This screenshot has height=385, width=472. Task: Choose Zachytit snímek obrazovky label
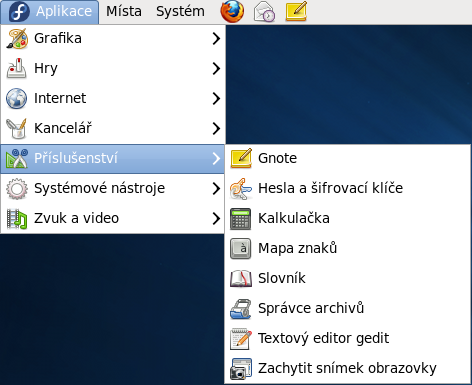click(x=347, y=368)
